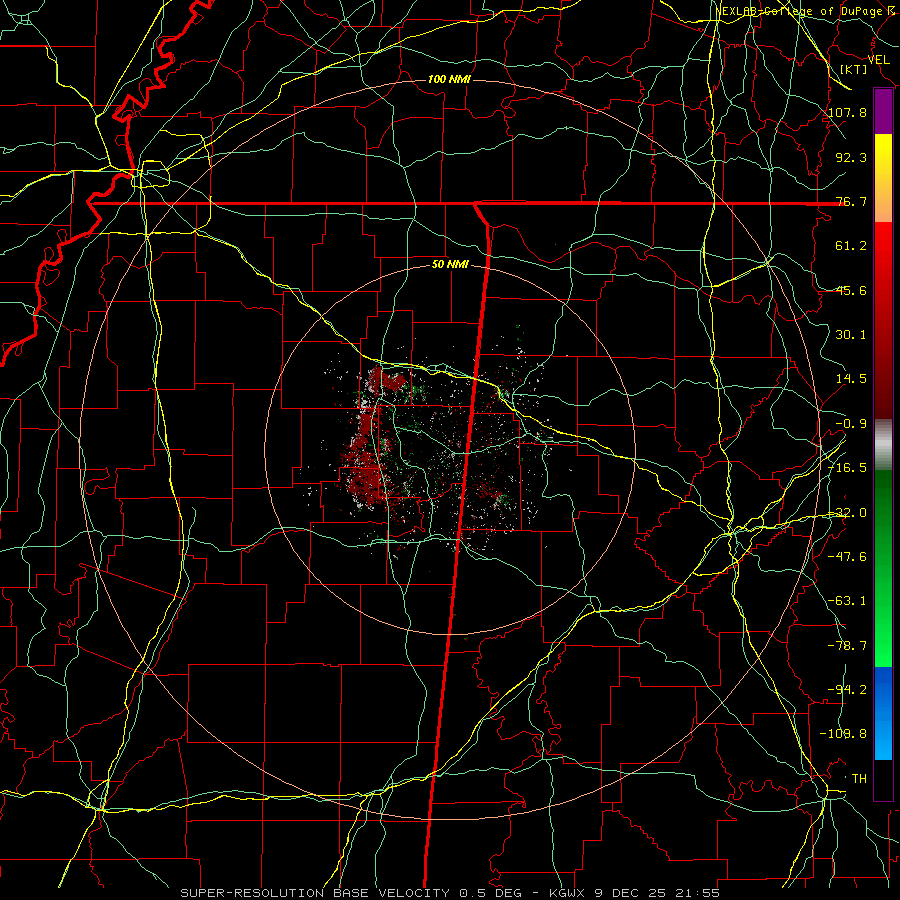Click the 107.8 value on velocity scale
900x900 pixels.
[x=848, y=112]
